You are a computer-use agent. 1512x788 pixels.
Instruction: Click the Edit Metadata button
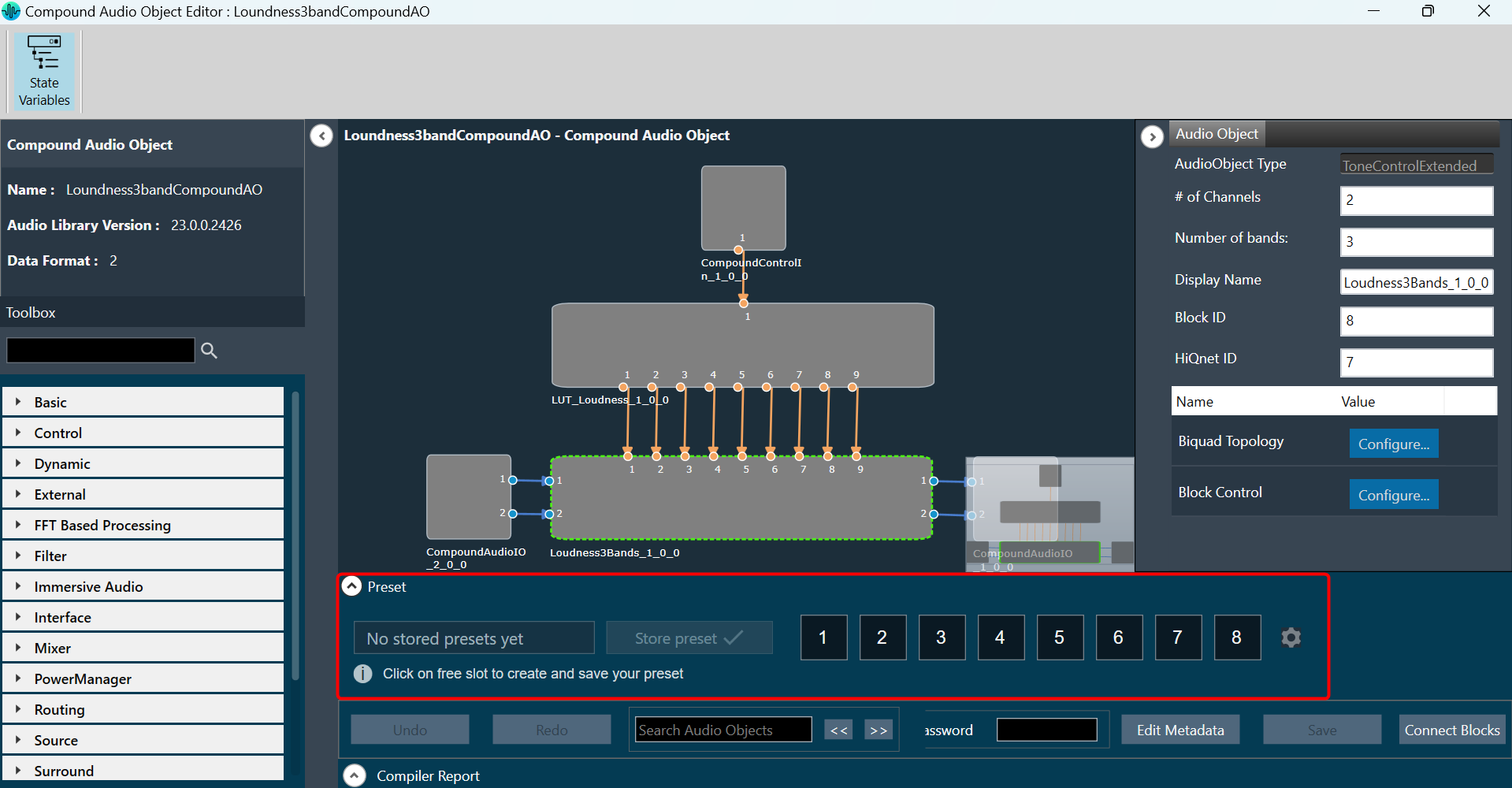(x=1180, y=730)
